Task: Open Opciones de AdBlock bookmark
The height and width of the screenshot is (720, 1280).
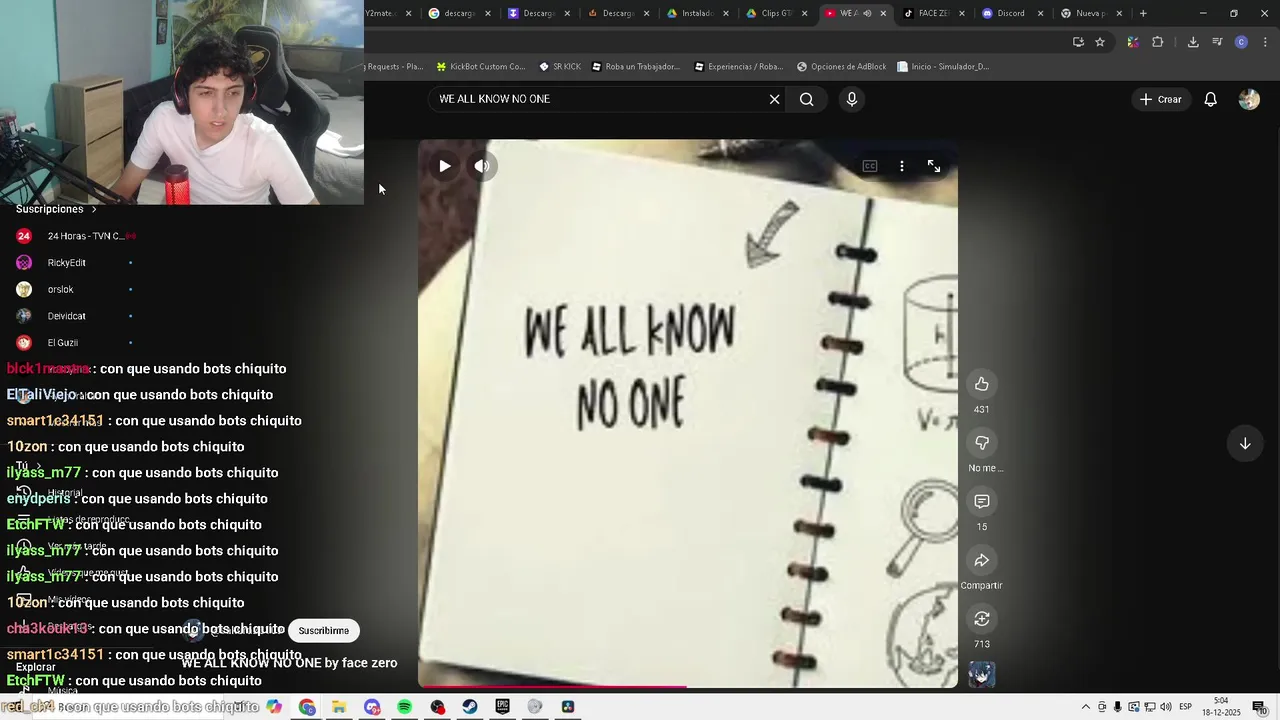Action: coord(842,67)
